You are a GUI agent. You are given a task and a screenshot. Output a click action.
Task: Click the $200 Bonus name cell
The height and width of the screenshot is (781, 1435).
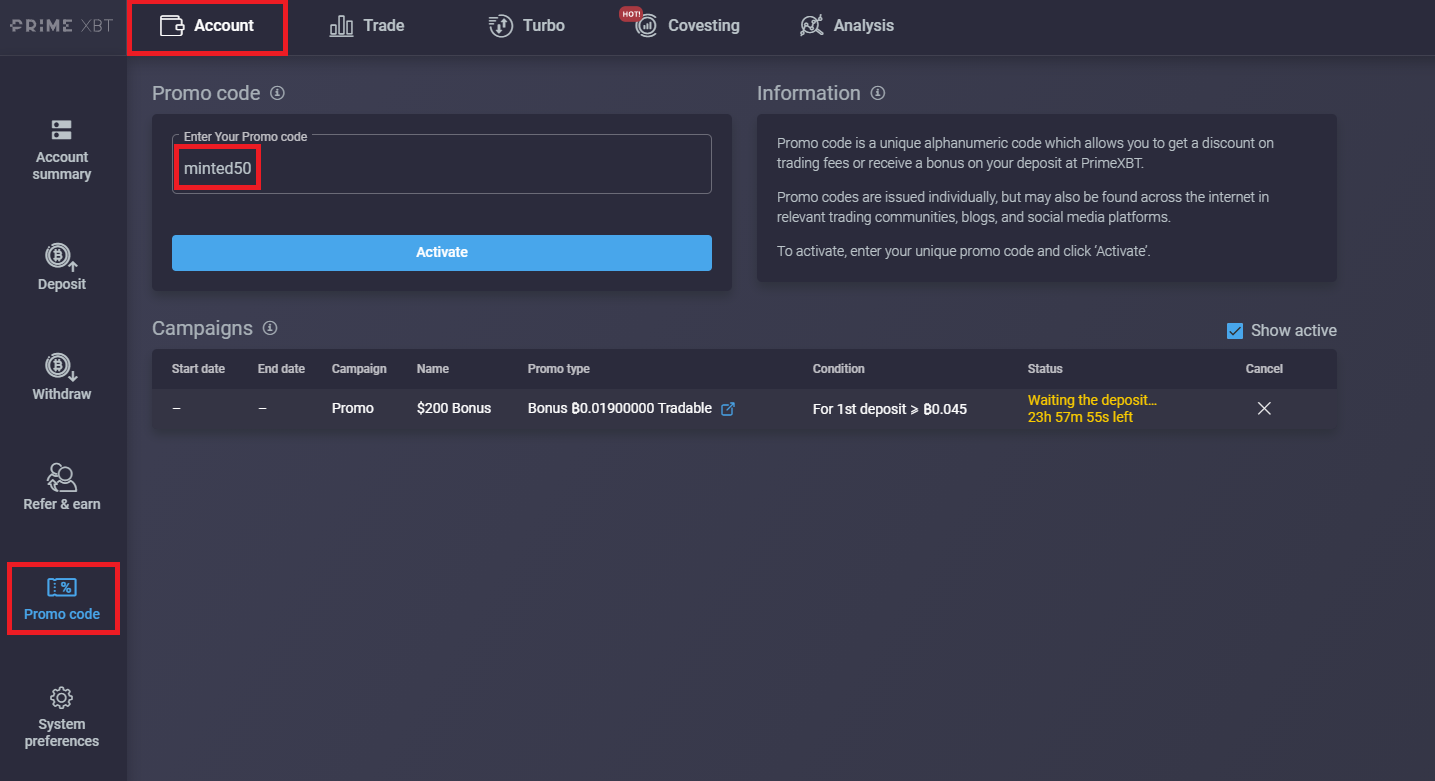pos(454,408)
